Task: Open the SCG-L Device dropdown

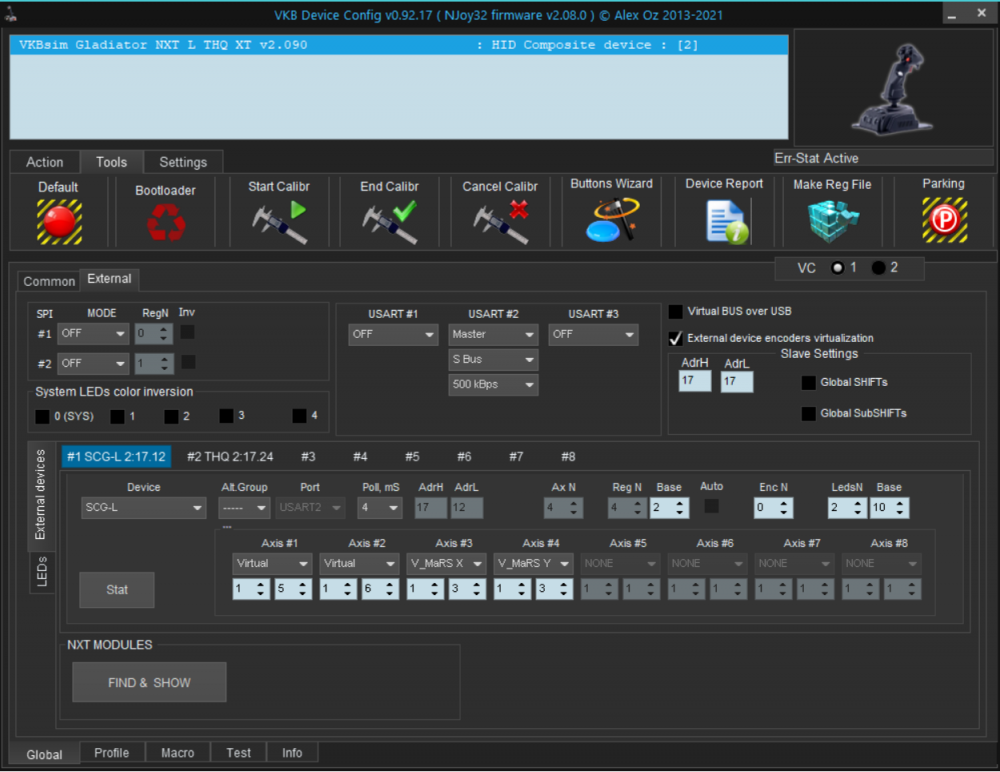Action: coord(143,508)
